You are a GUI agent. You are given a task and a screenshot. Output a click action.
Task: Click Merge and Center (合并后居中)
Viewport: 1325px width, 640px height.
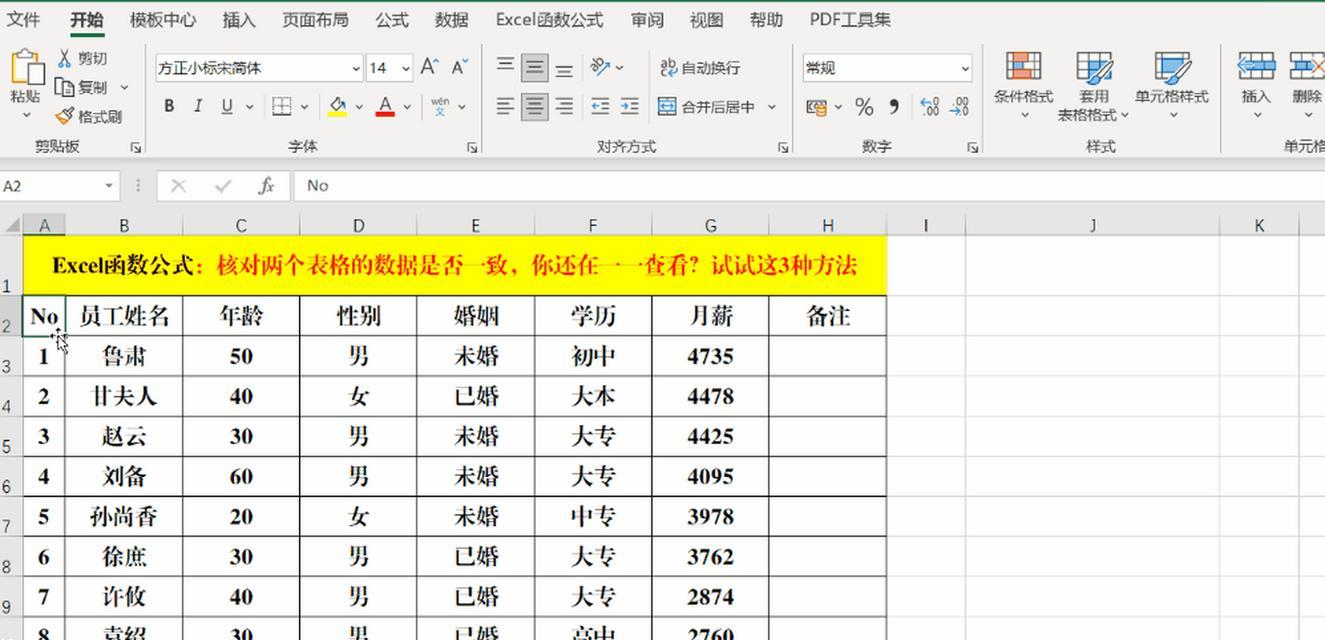tap(708, 106)
